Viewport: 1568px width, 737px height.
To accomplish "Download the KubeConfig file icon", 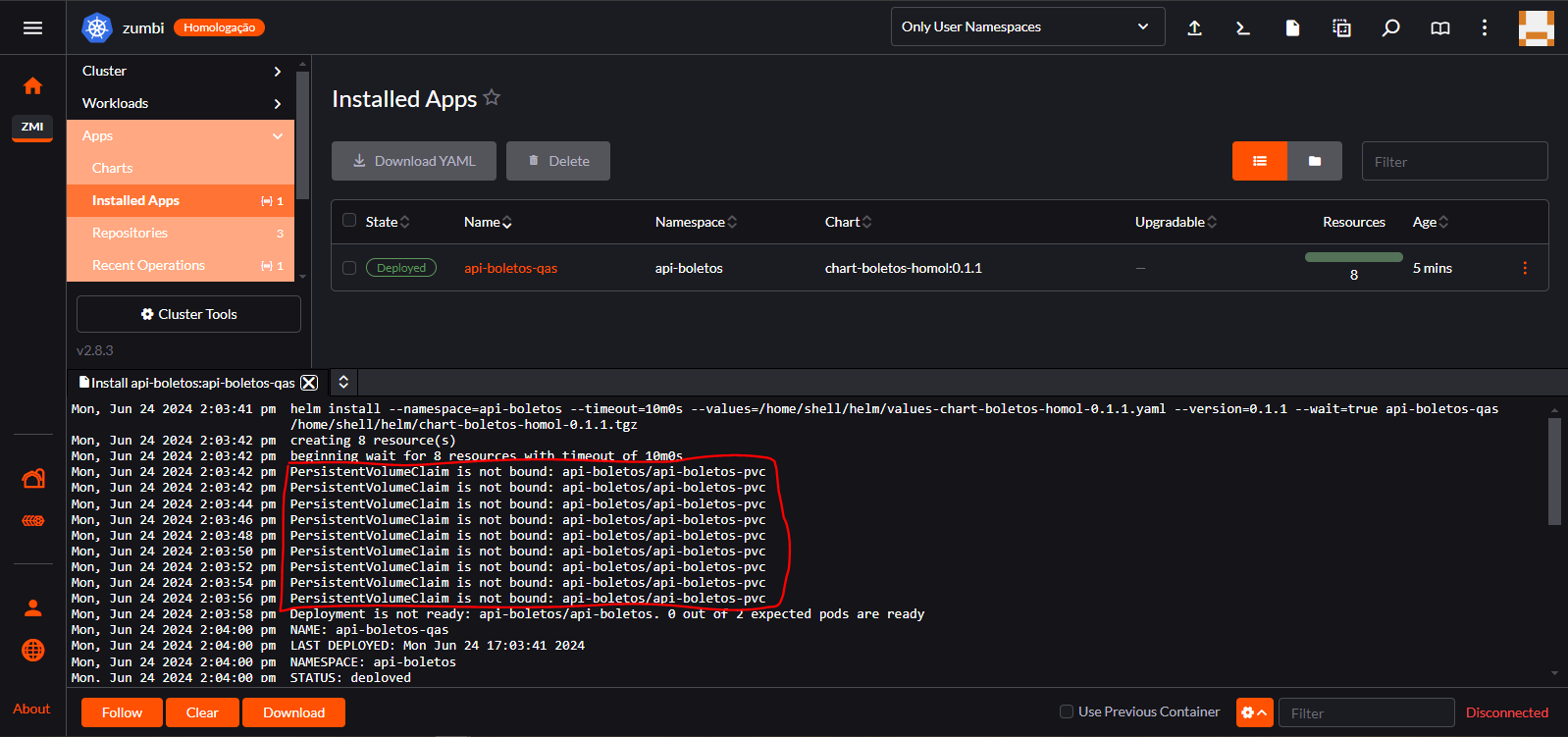I will click(1292, 27).
